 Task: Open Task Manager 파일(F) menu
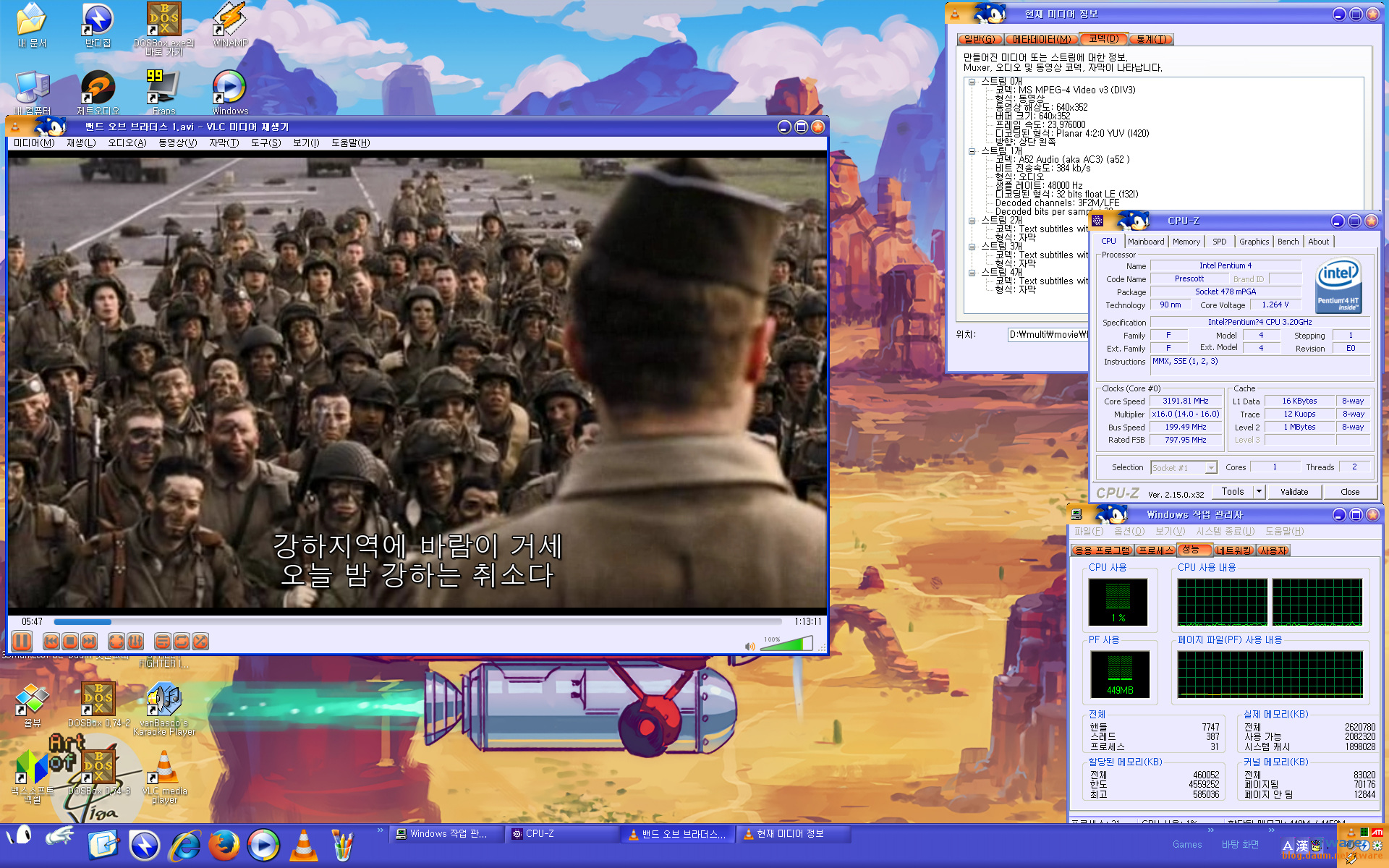point(1089,532)
